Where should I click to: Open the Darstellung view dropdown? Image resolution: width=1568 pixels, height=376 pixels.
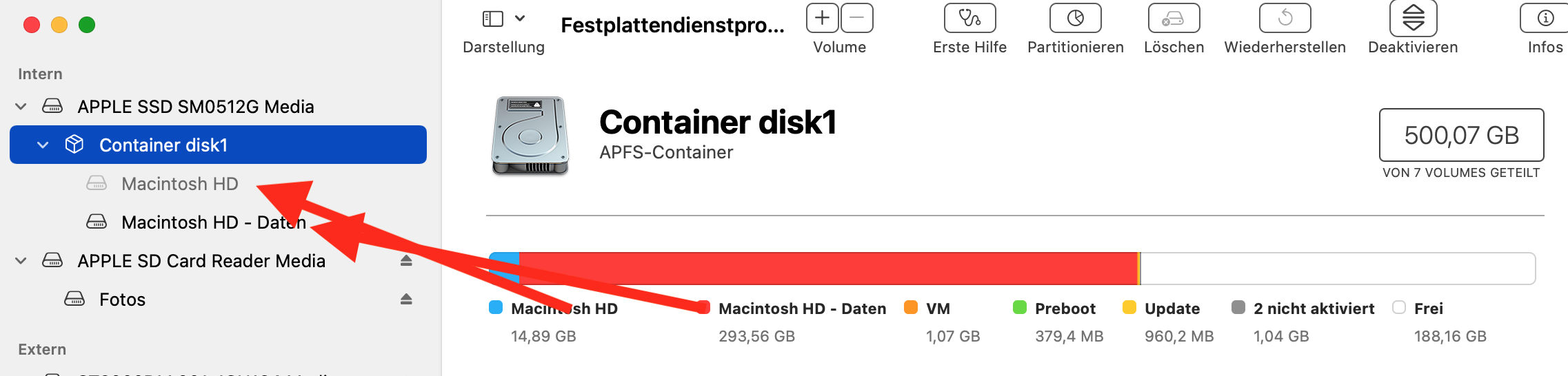(x=503, y=19)
